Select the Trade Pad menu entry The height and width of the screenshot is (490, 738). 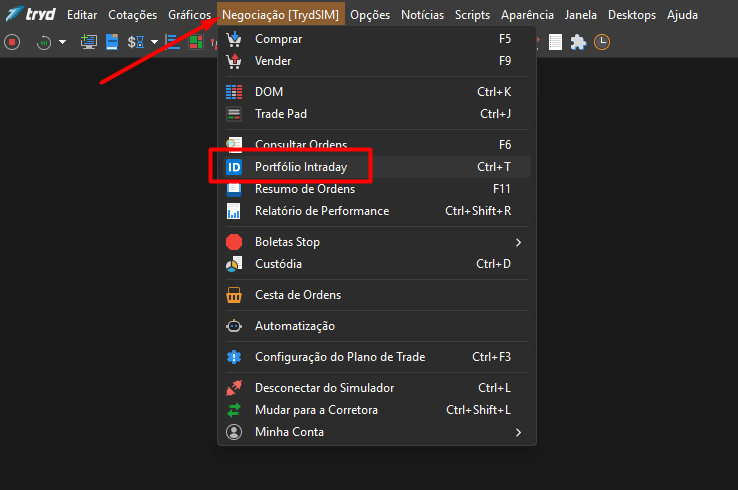click(x=377, y=114)
